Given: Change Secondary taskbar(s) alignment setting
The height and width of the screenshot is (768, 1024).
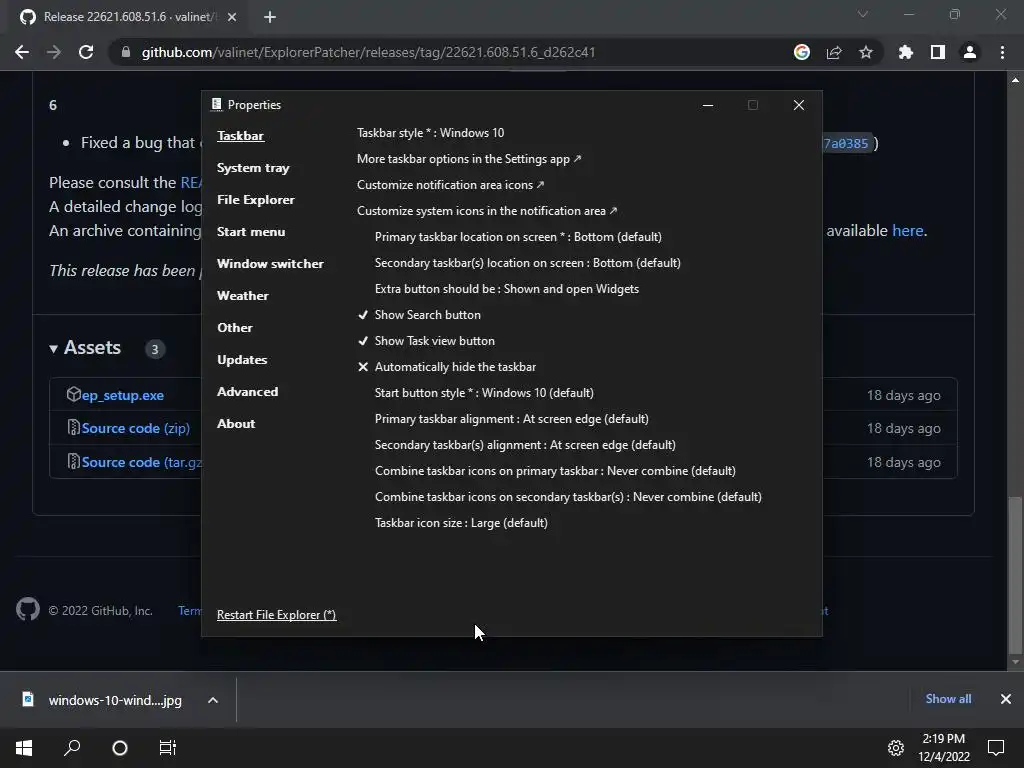Looking at the screenshot, I should 525,445.
